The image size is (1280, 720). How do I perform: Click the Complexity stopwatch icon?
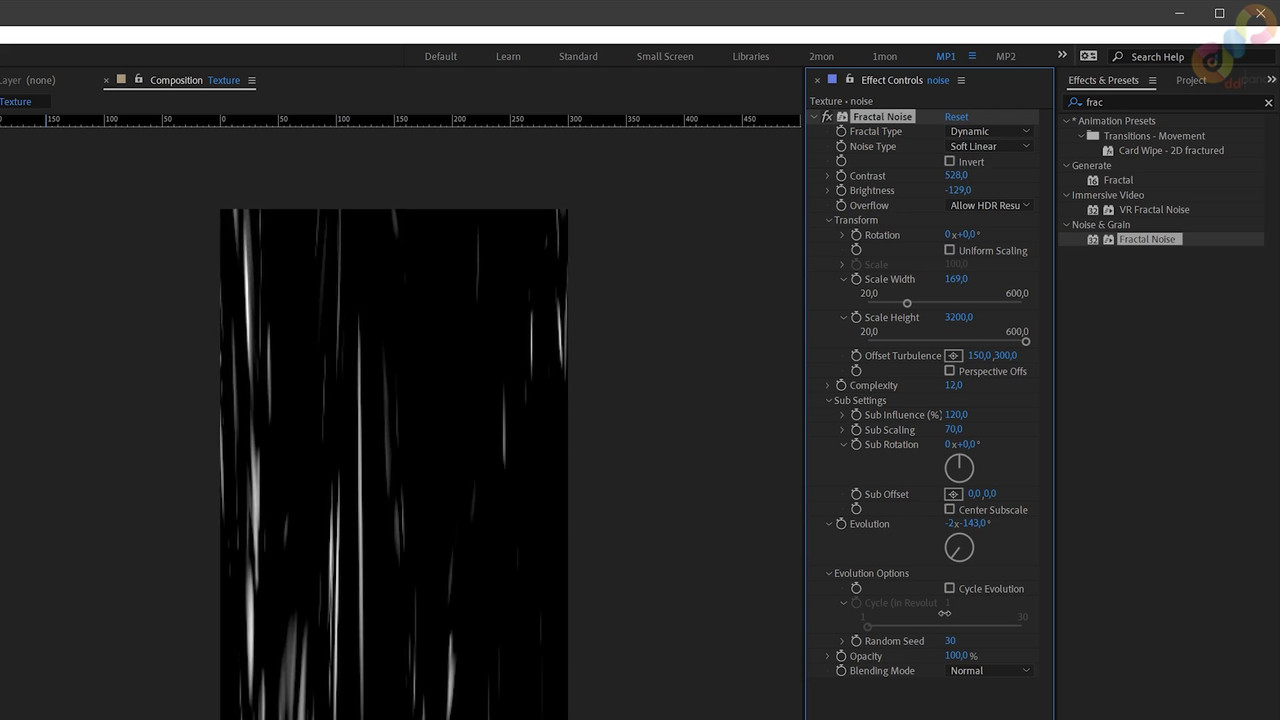click(x=841, y=386)
